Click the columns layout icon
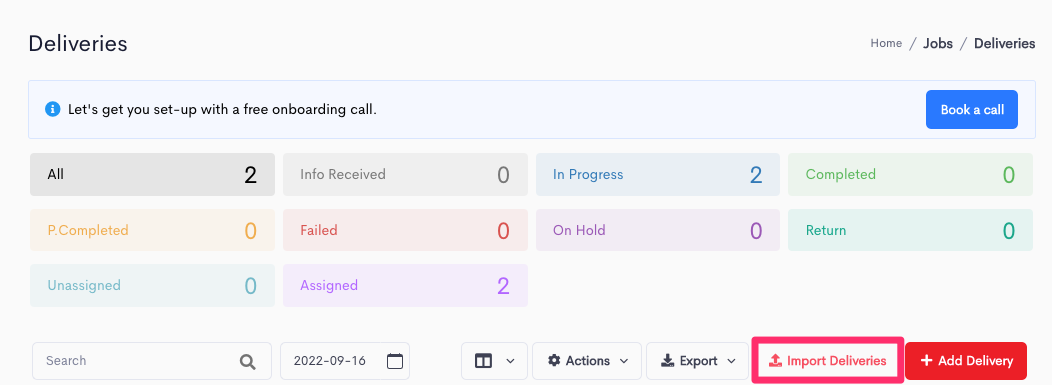Screen dimensions: 1052x385 [483, 361]
